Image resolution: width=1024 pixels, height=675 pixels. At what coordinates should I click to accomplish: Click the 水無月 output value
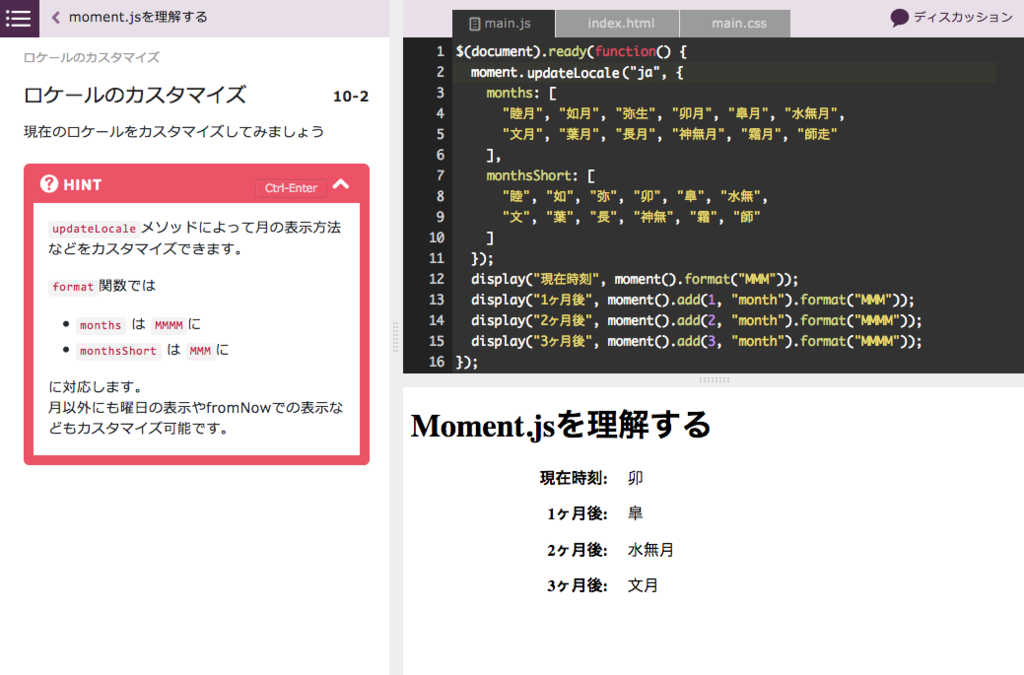click(650, 550)
